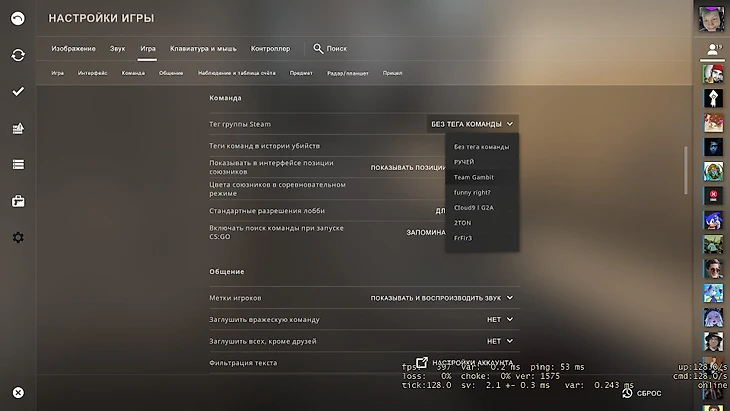Click the Фильтрация текста label
730x411 pixels.
click(x=243, y=363)
